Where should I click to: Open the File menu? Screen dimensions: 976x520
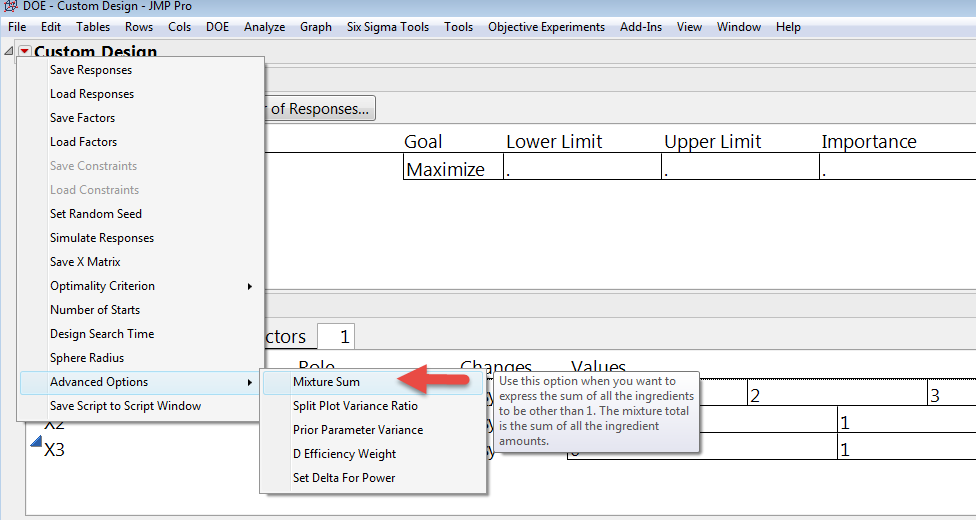click(17, 27)
